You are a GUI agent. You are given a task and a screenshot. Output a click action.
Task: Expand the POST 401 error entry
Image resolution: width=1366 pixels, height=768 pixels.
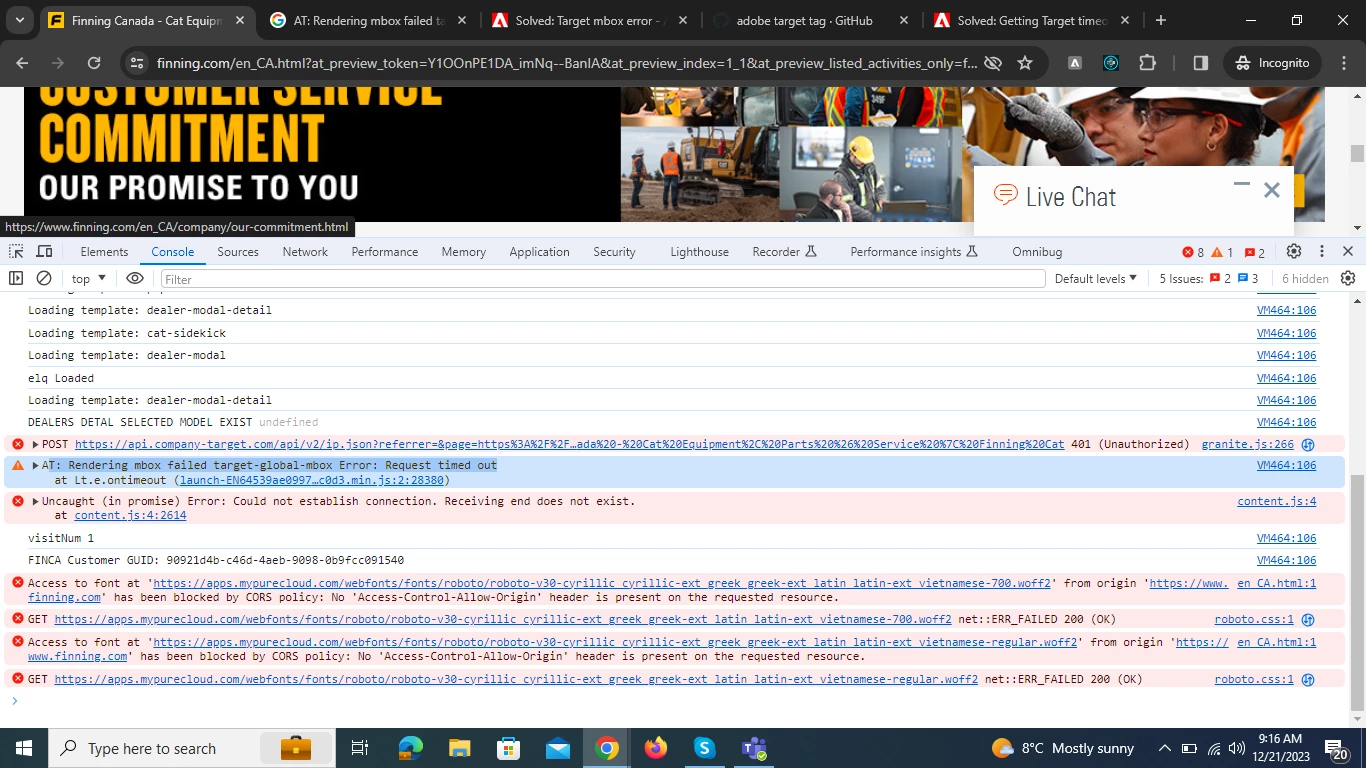point(36,444)
